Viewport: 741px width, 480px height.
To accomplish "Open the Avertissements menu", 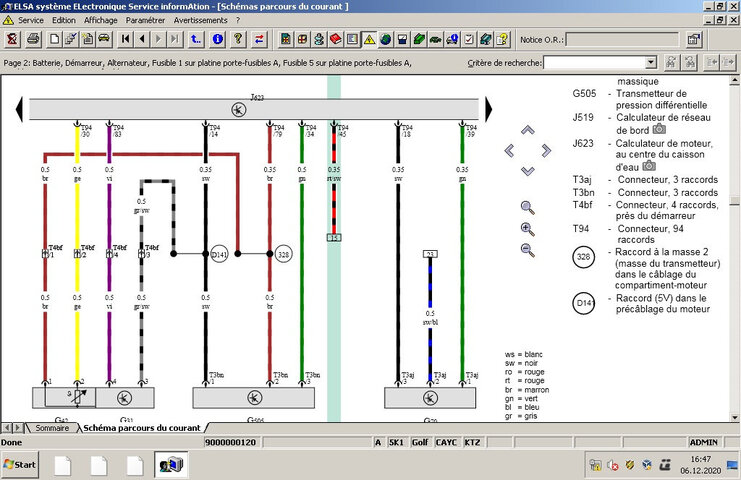I will pyautogui.click(x=200, y=20).
